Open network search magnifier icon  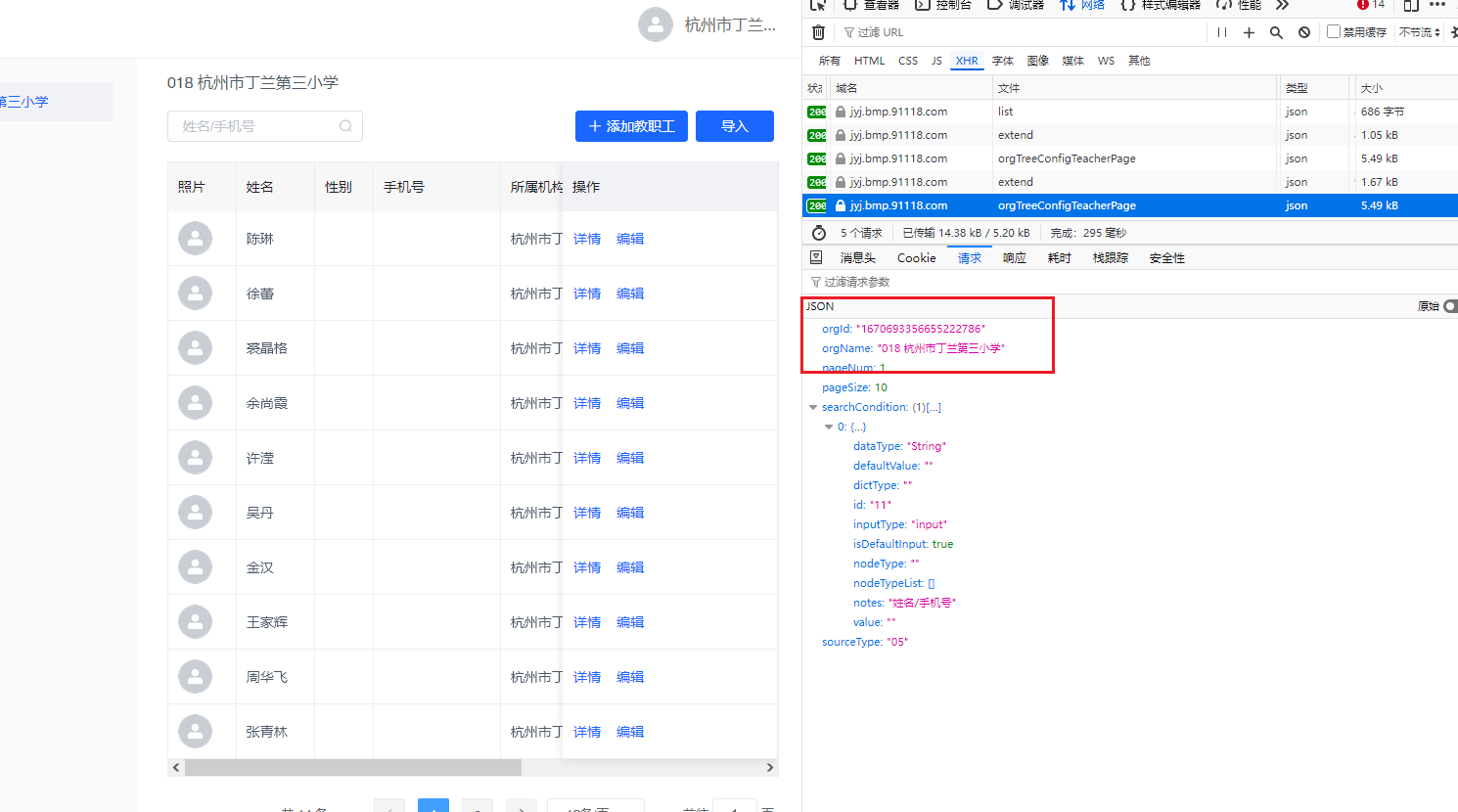coord(1276,32)
